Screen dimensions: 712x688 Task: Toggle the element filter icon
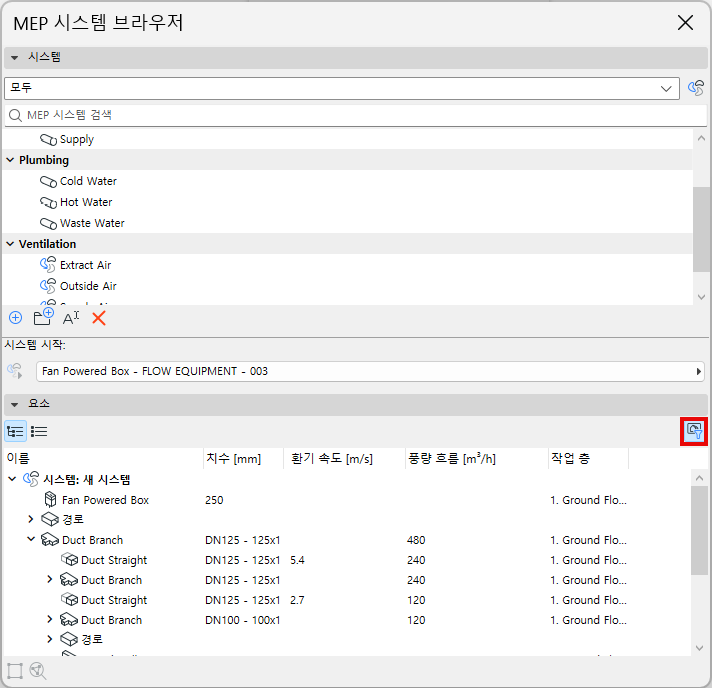(x=694, y=431)
